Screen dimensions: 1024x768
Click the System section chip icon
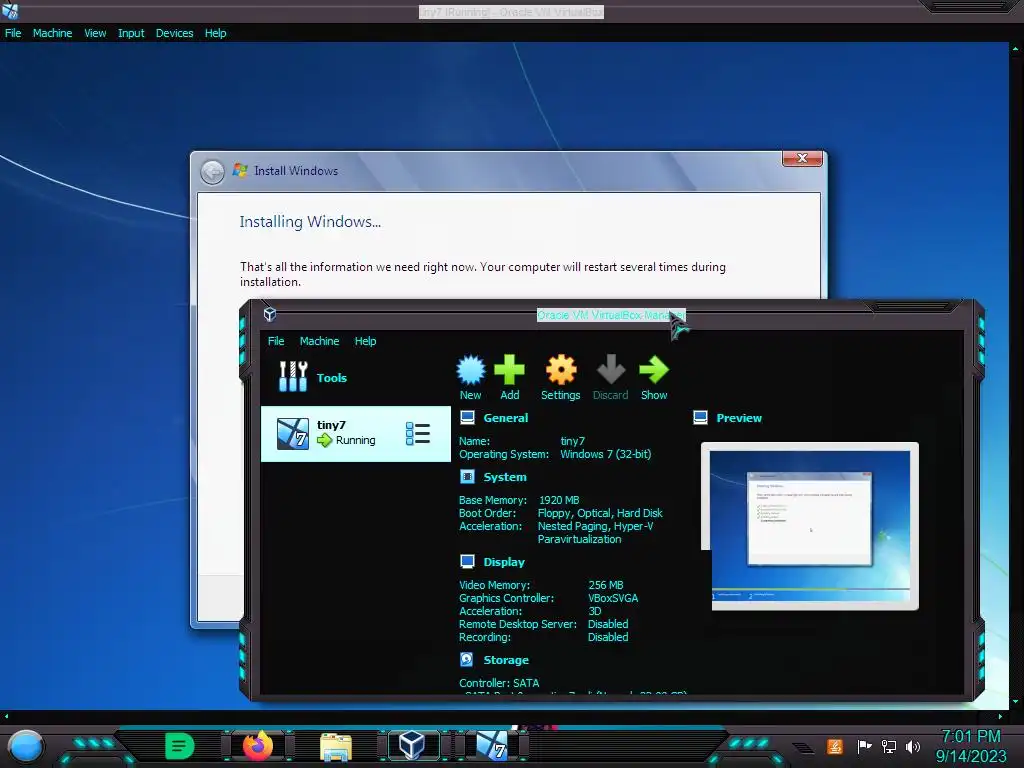click(x=468, y=477)
